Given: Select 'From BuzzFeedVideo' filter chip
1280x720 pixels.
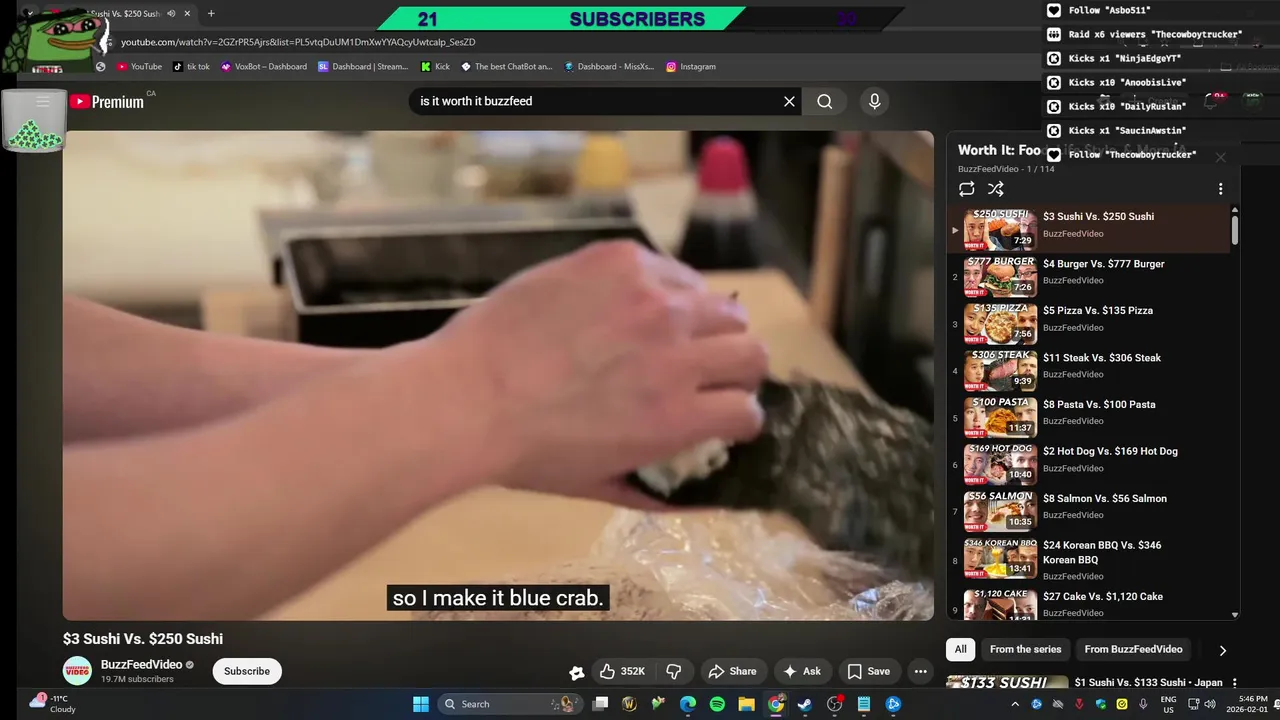Looking at the screenshot, I should coord(1133,649).
